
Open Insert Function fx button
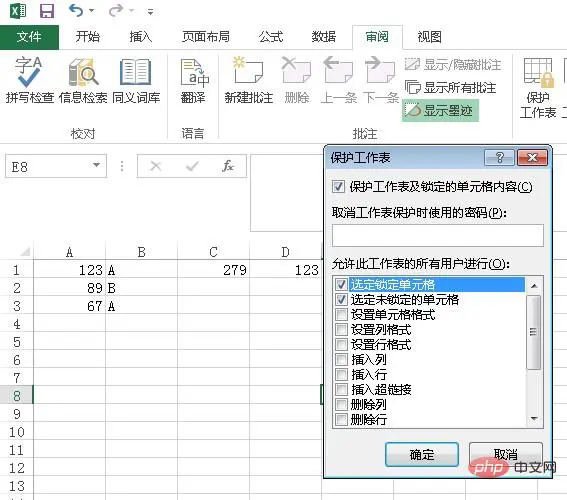pyautogui.click(x=228, y=166)
